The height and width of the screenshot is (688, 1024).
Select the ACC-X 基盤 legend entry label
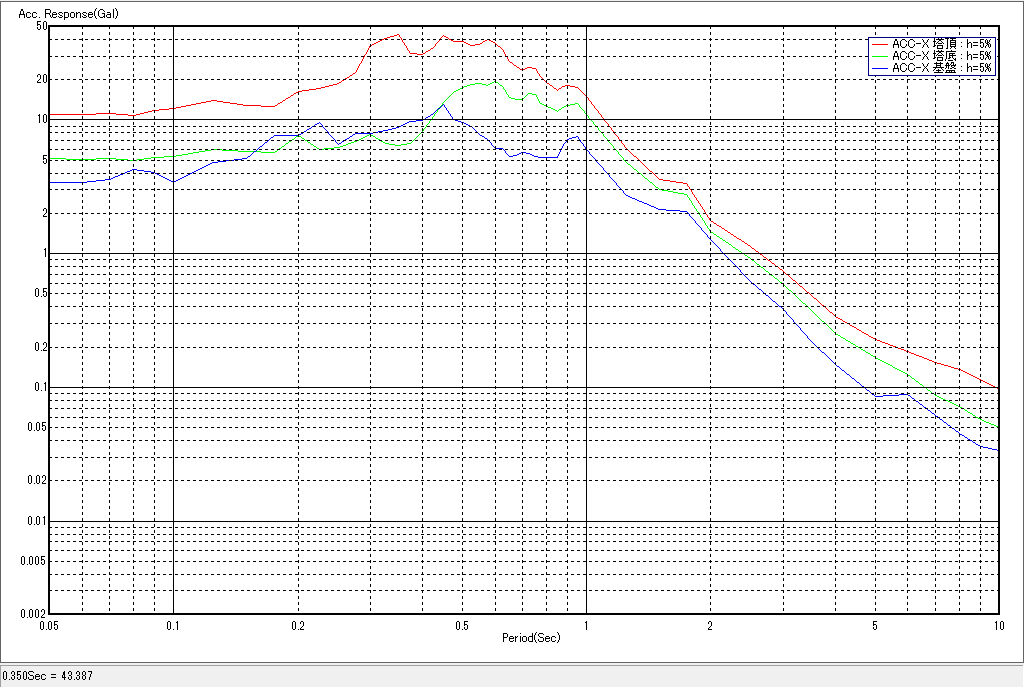[x=941, y=68]
